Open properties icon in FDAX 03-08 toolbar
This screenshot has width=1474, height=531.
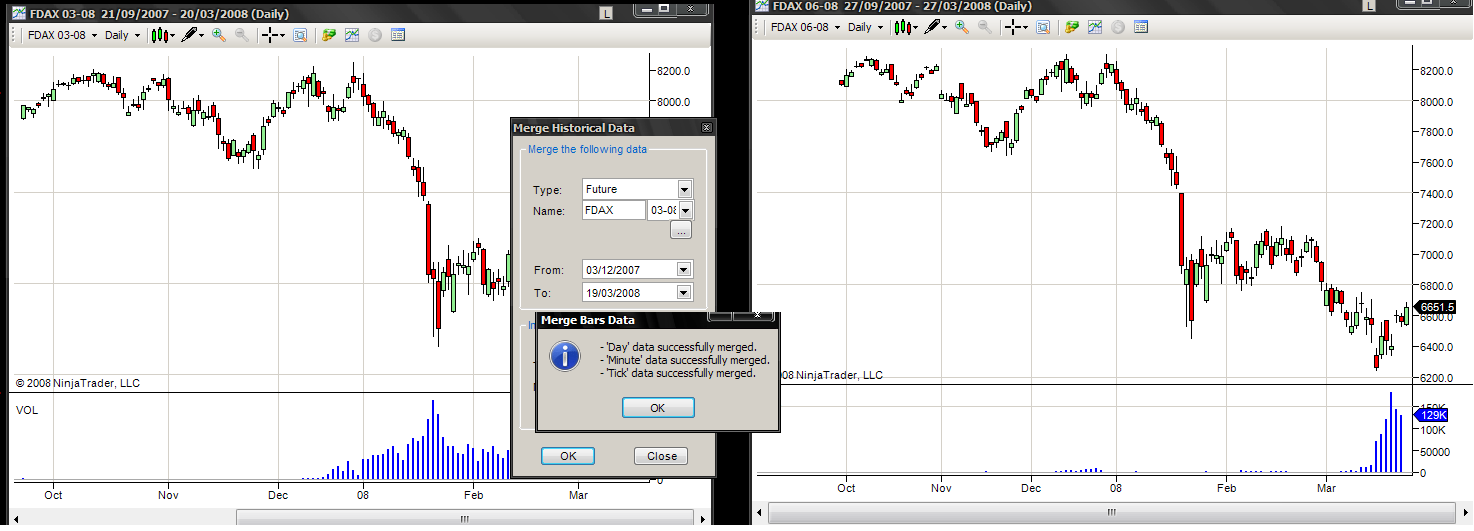click(398, 35)
